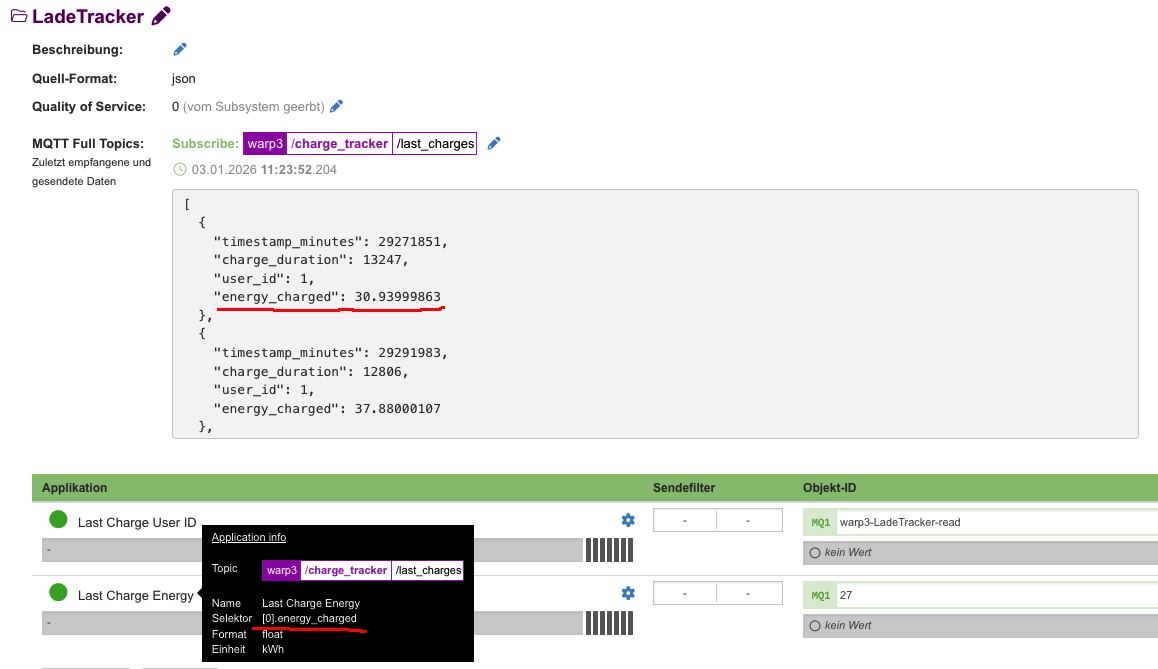Click the 'Application info' tooltip heading
1158x669 pixels.
click(249, 537)
